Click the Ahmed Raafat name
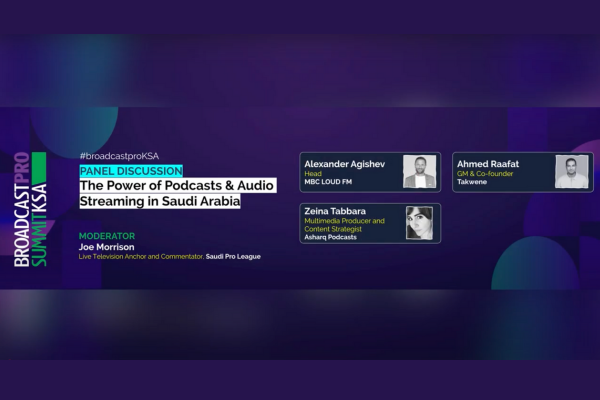This screenshot has width=600, height=400. (x=488, y=164)
